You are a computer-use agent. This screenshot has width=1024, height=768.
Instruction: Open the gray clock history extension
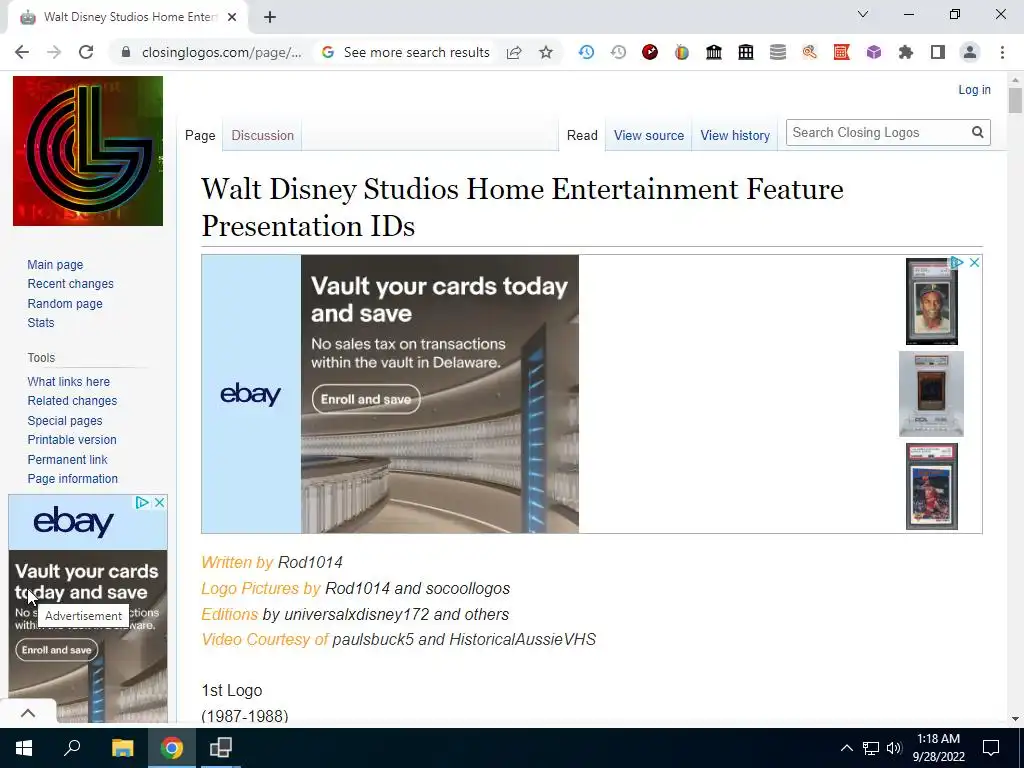point(618,52)
